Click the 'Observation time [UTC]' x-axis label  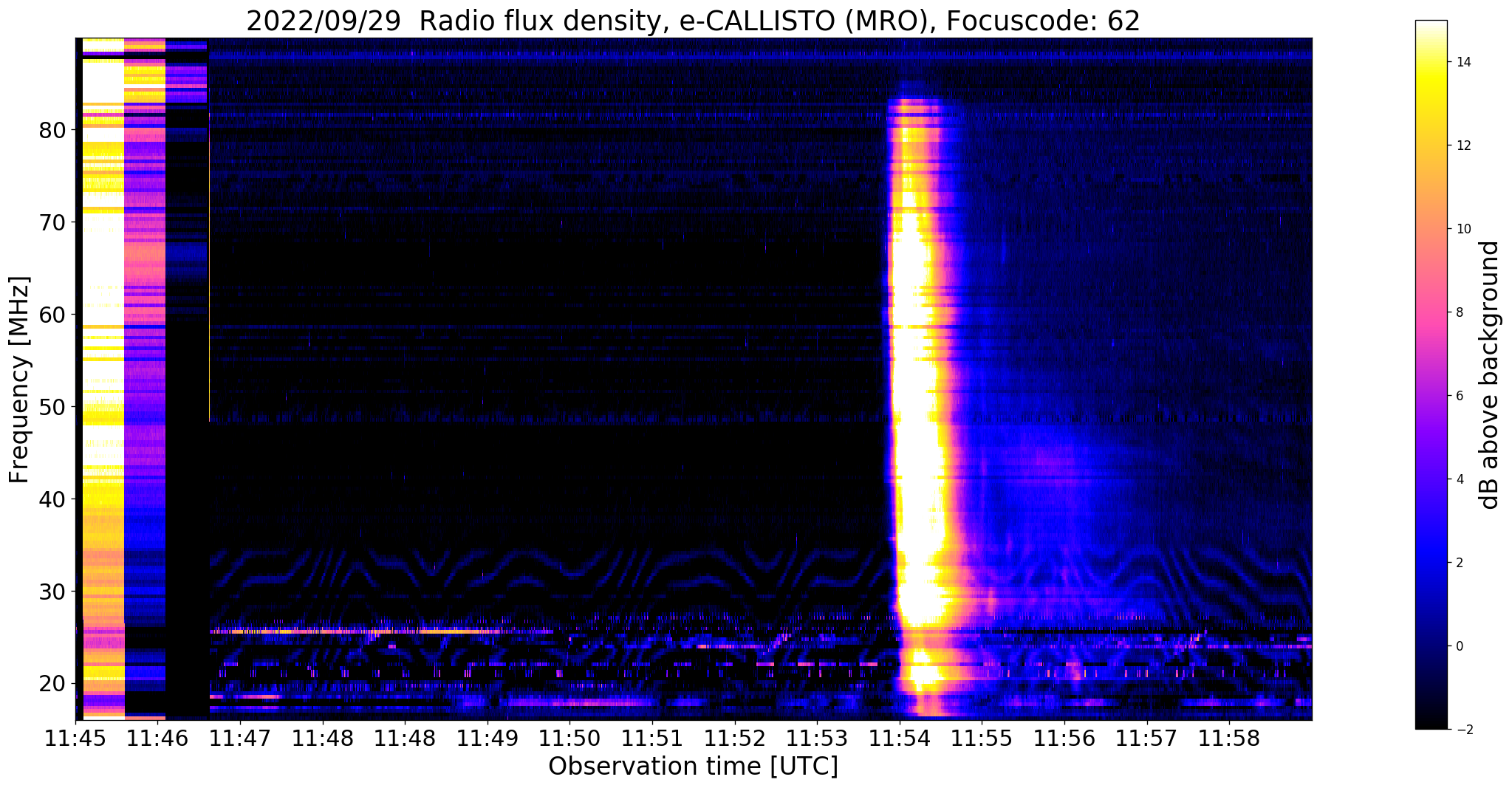point(693,767)
